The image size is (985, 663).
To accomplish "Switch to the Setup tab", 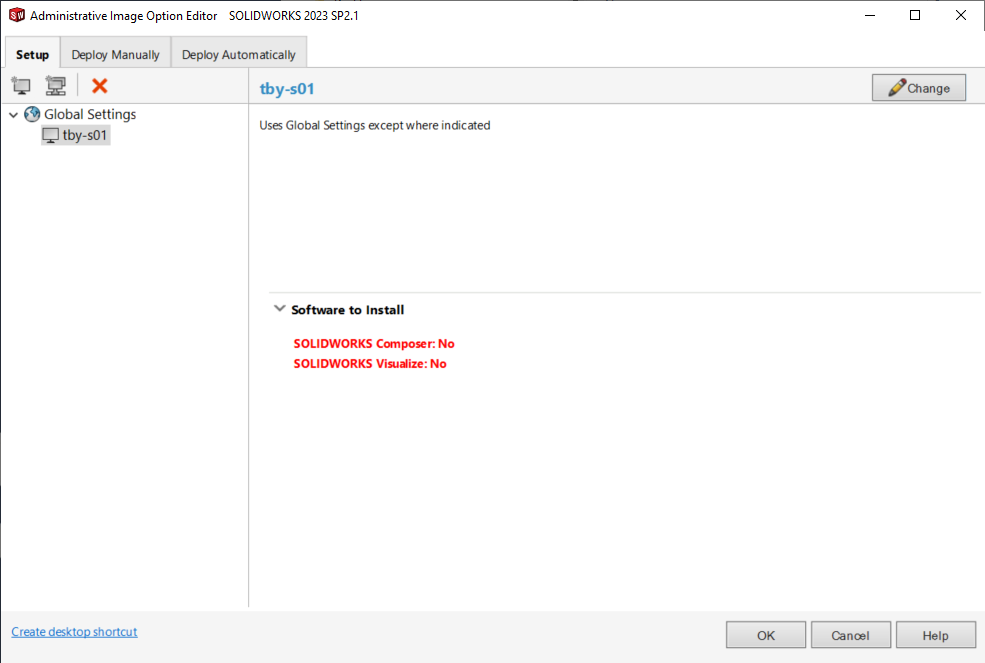I will [32, 54].
